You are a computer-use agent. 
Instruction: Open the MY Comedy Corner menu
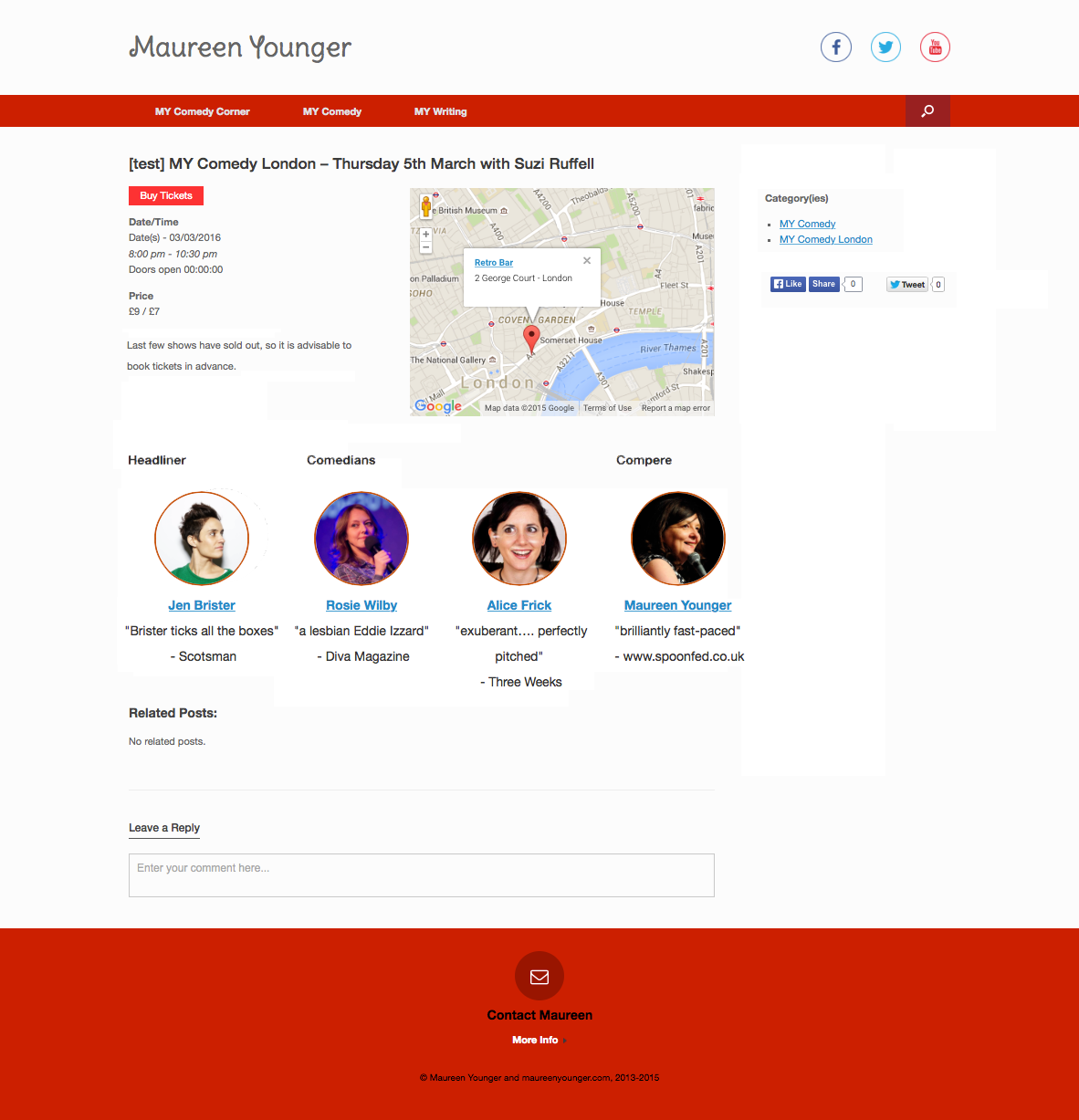click(202, 111)
